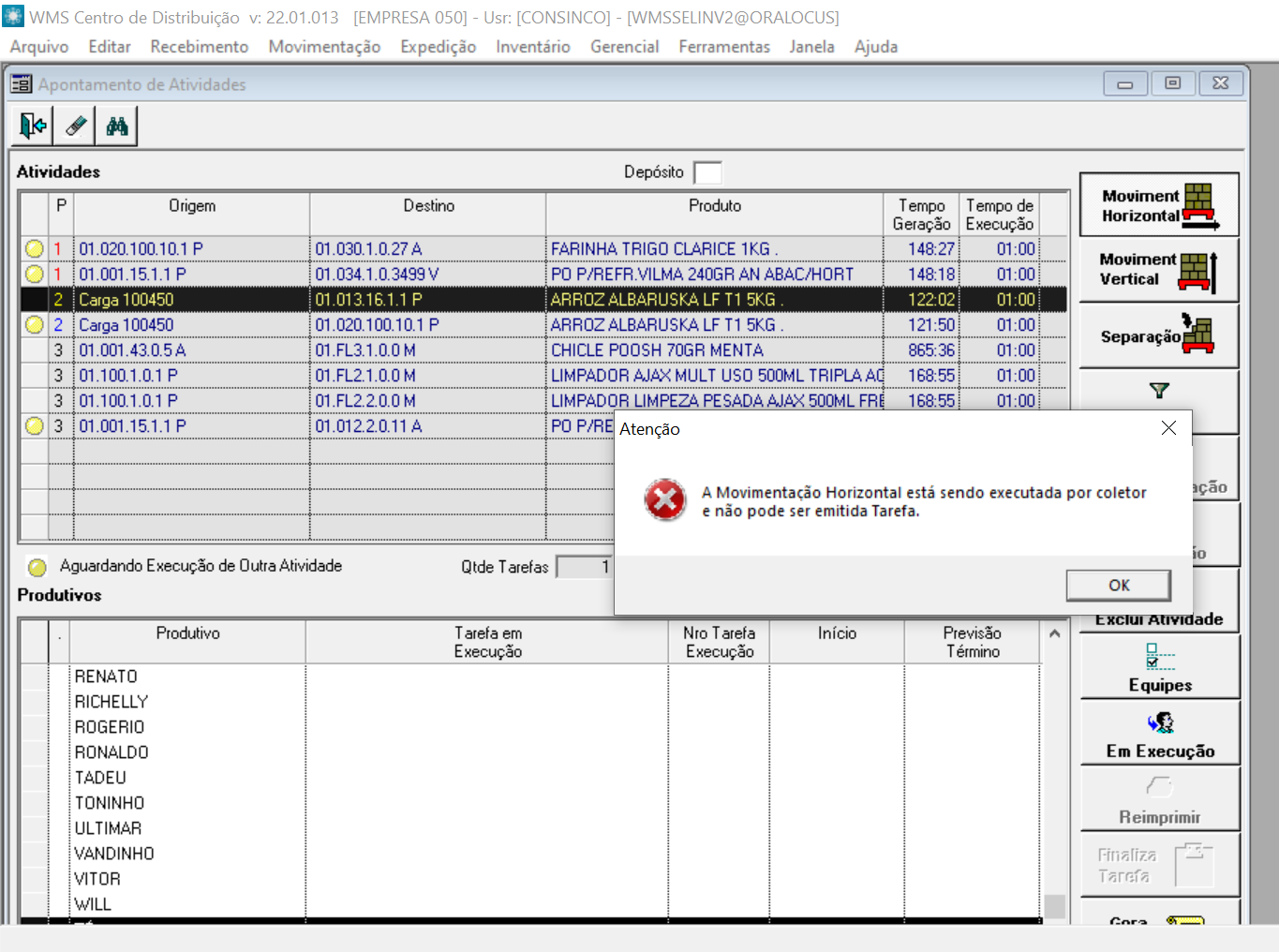Image resolution: width=1279 pixels, height=952 pixels.
Task: Select produtivo WILL
Action: [x=93, y=904]
